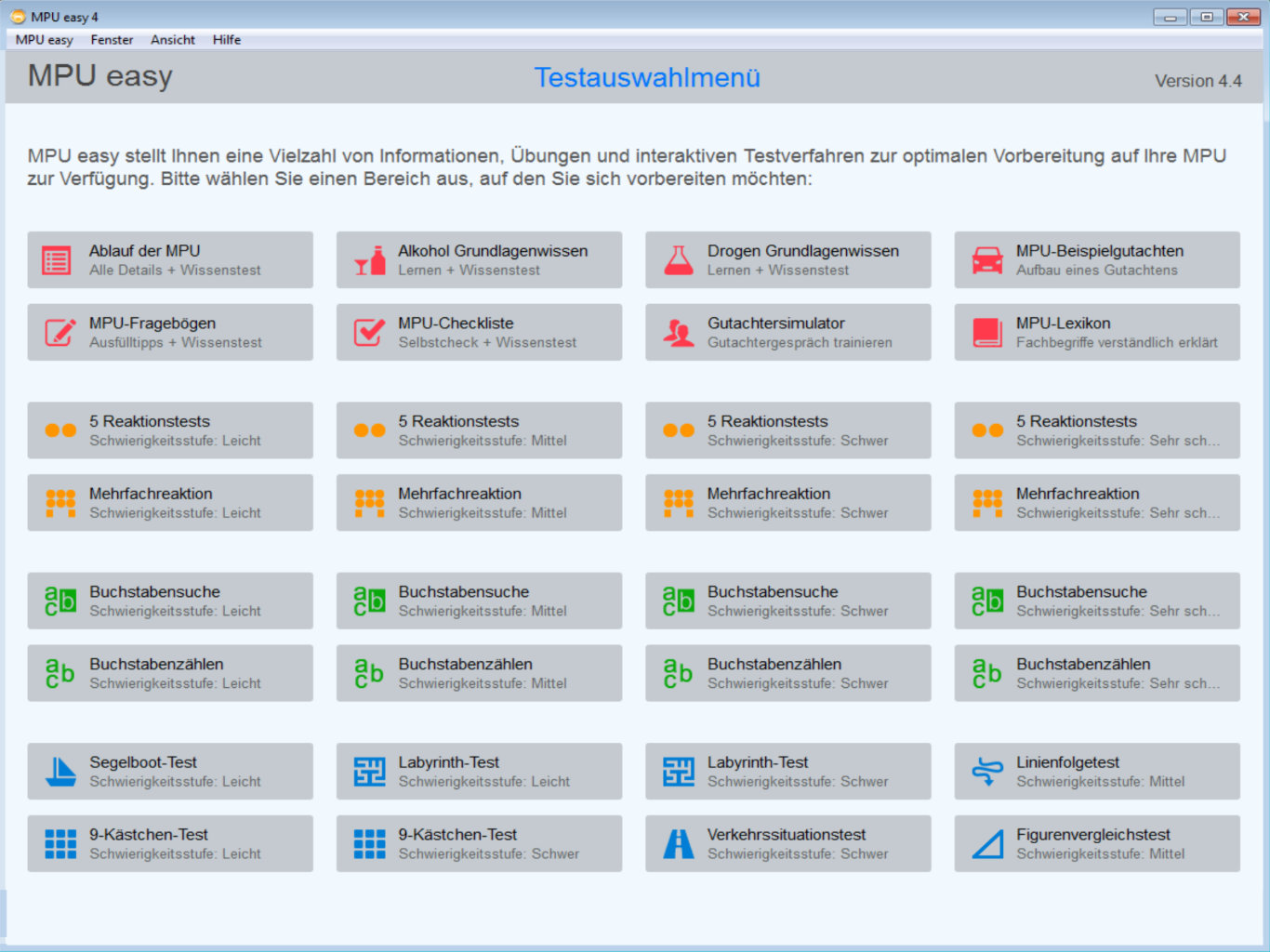Start Buchstabenzählen at Leicht level
Image resolution: width=1270 pixels, height=952 pixels.
[x=170, y=673]
